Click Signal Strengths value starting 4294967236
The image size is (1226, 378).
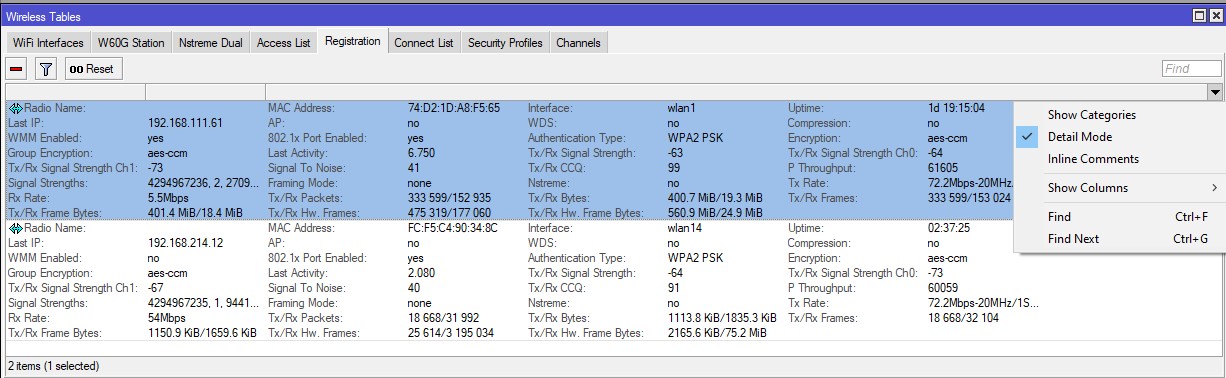(203, 183)
